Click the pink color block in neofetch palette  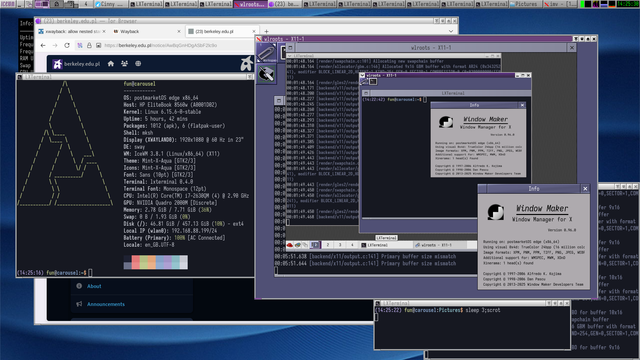coord(136,262)
